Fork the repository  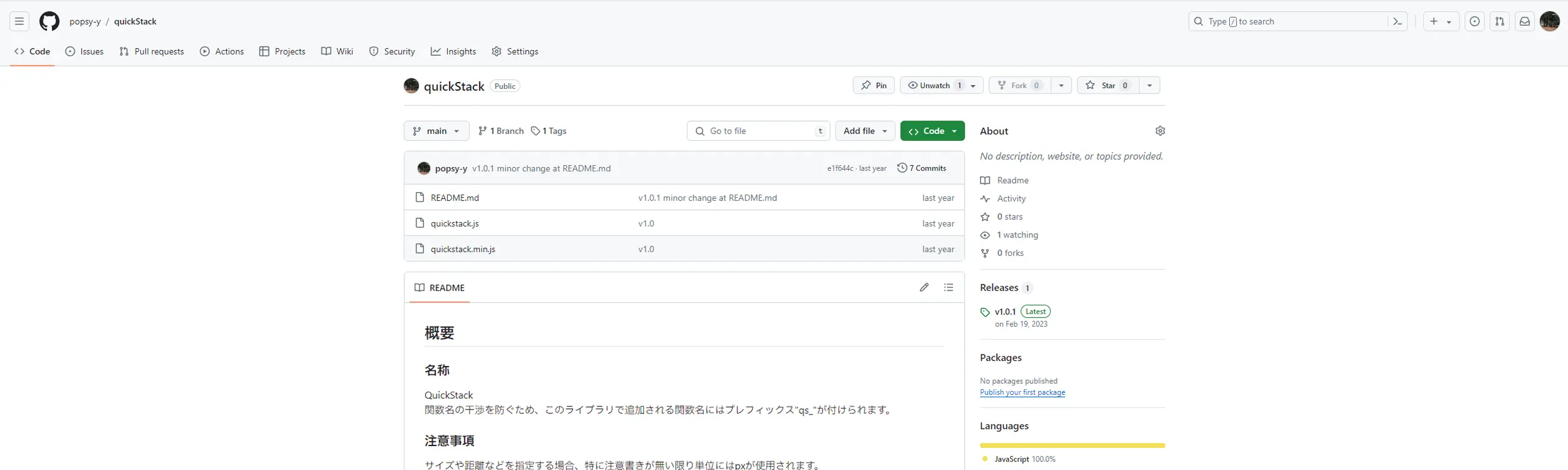(1020, 85)
